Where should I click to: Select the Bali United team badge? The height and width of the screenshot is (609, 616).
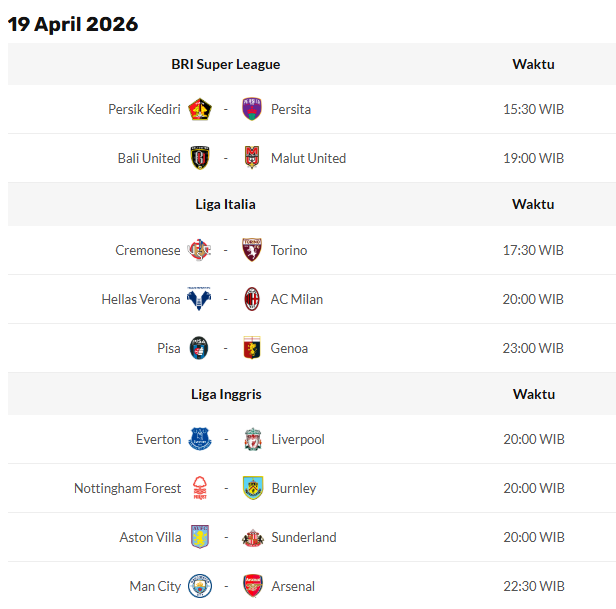tap(200, 158)
